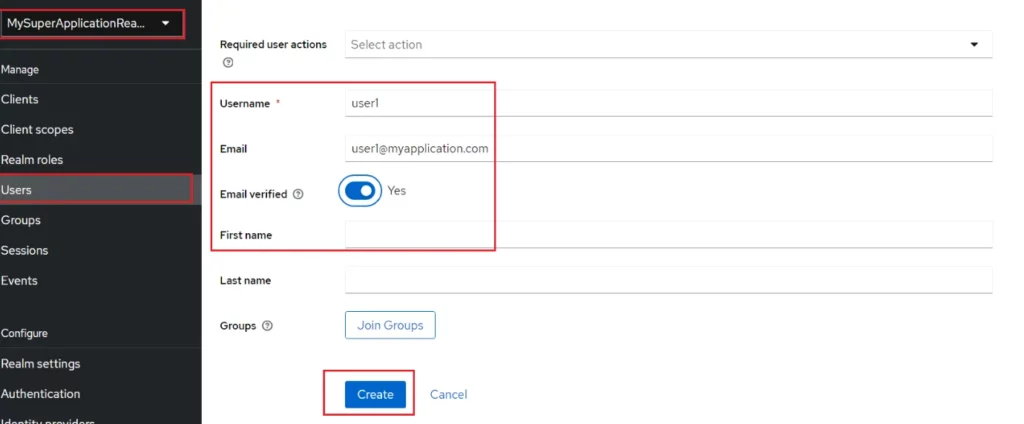Focus the Username input field
The image size is (1024, 424).
pyautogui.click(x=669, y=103)
